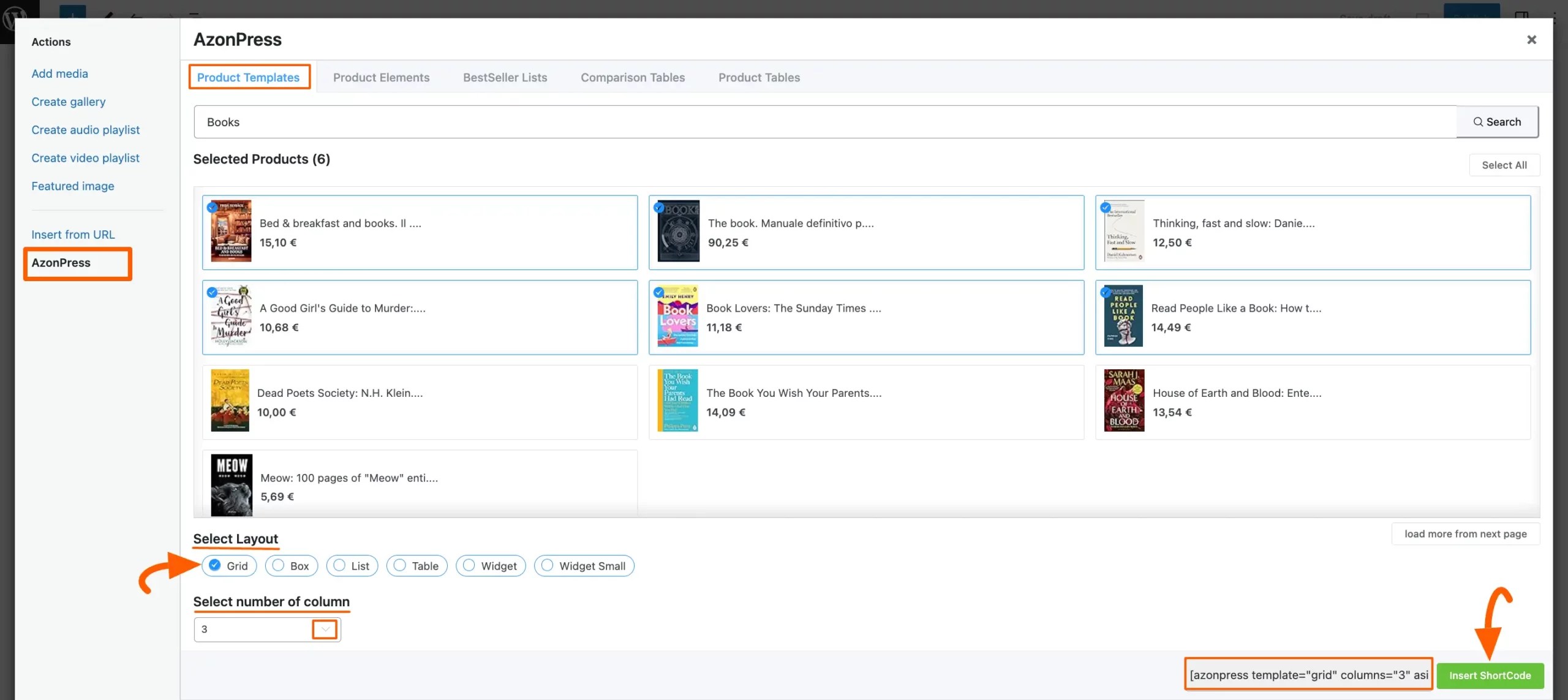The image size is (1568, 700).
Task: Click Dead Poets Society book cover
Action: (230, 401)
